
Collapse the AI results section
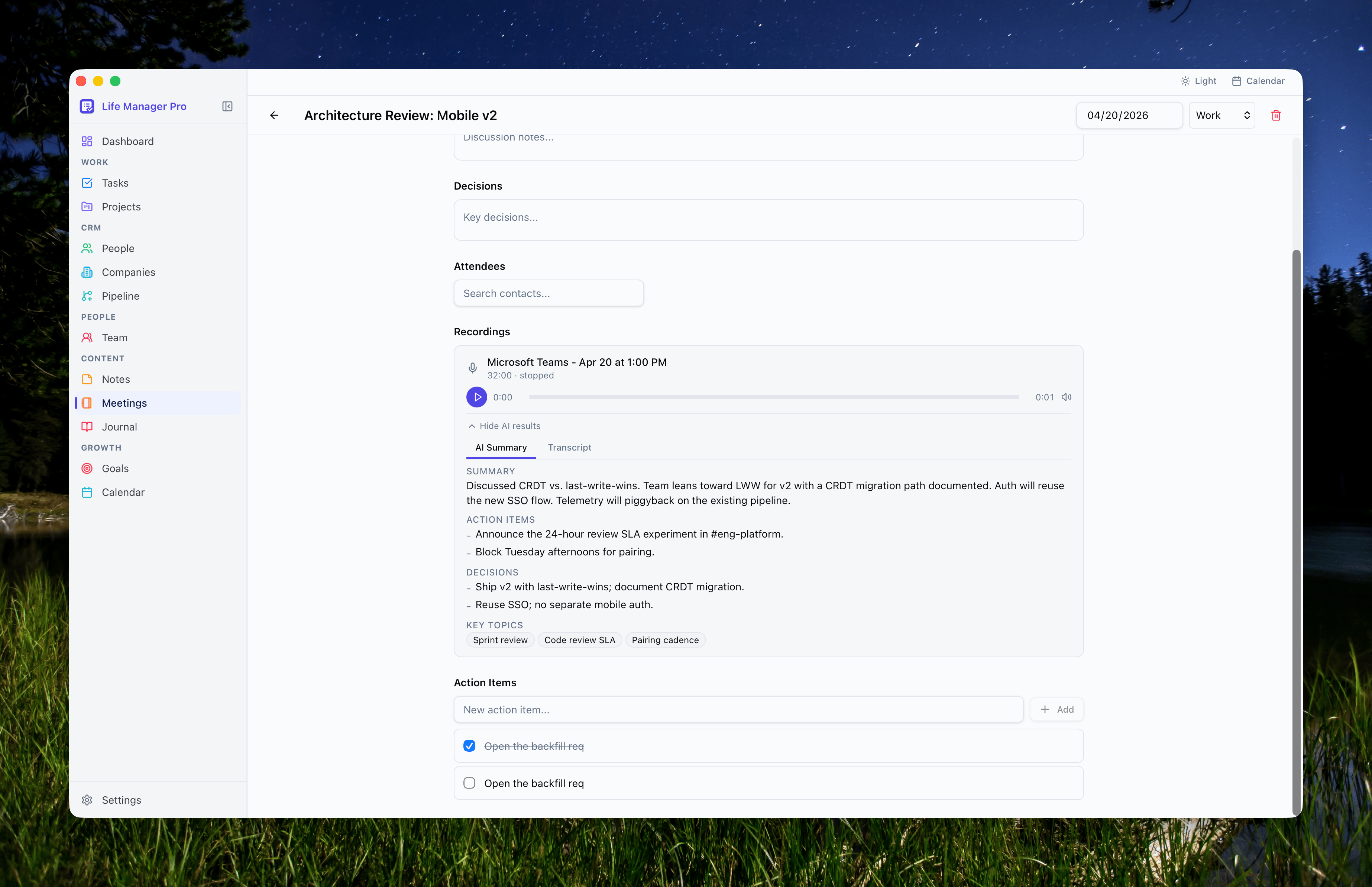point(504,426)
